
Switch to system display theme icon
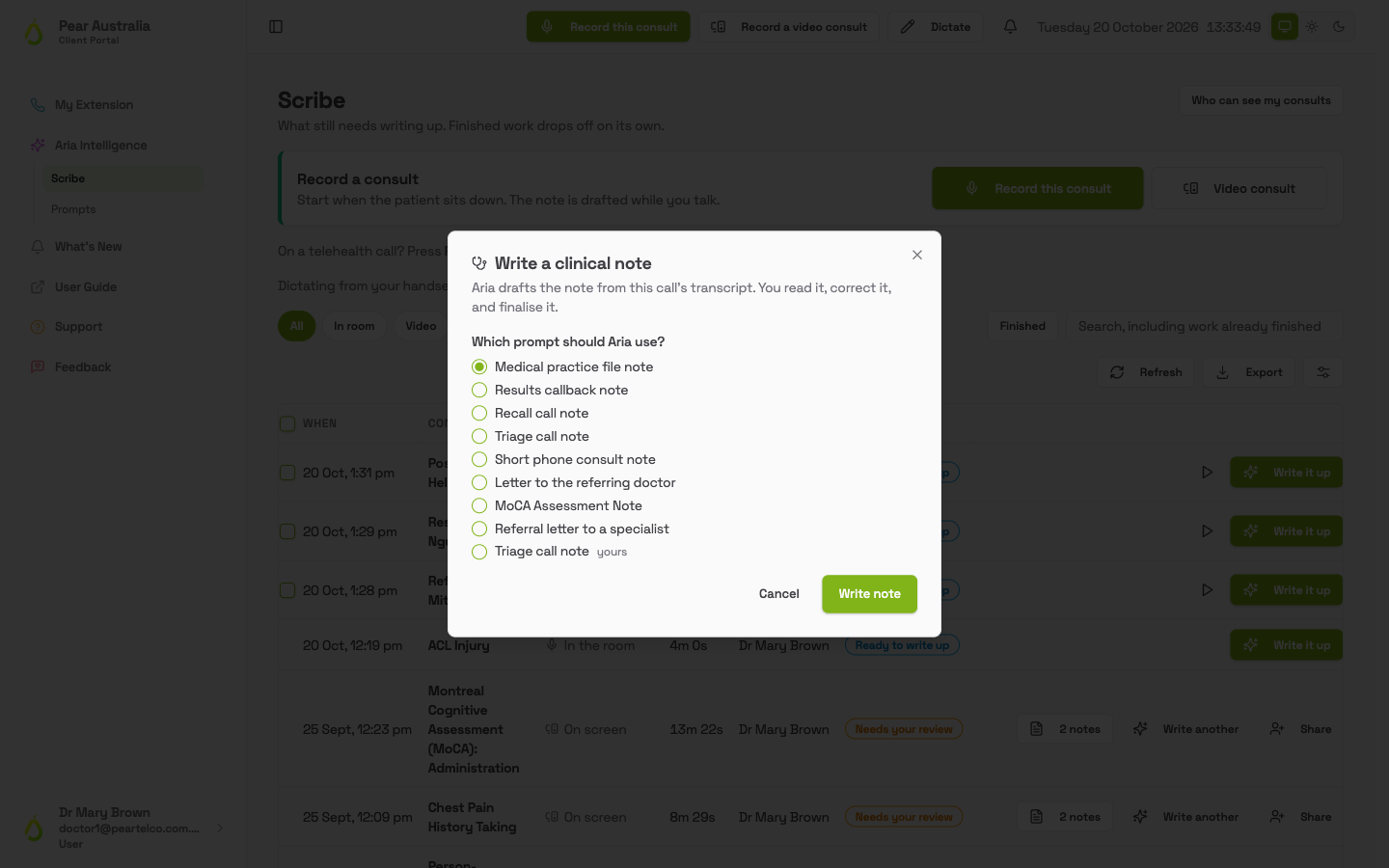coord(1285,27)
